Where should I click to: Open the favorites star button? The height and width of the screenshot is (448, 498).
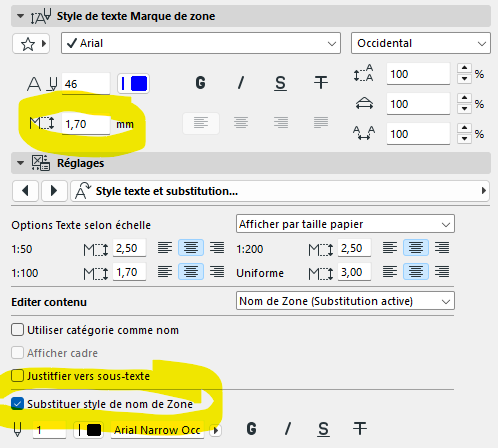click(x=31, y=44)
